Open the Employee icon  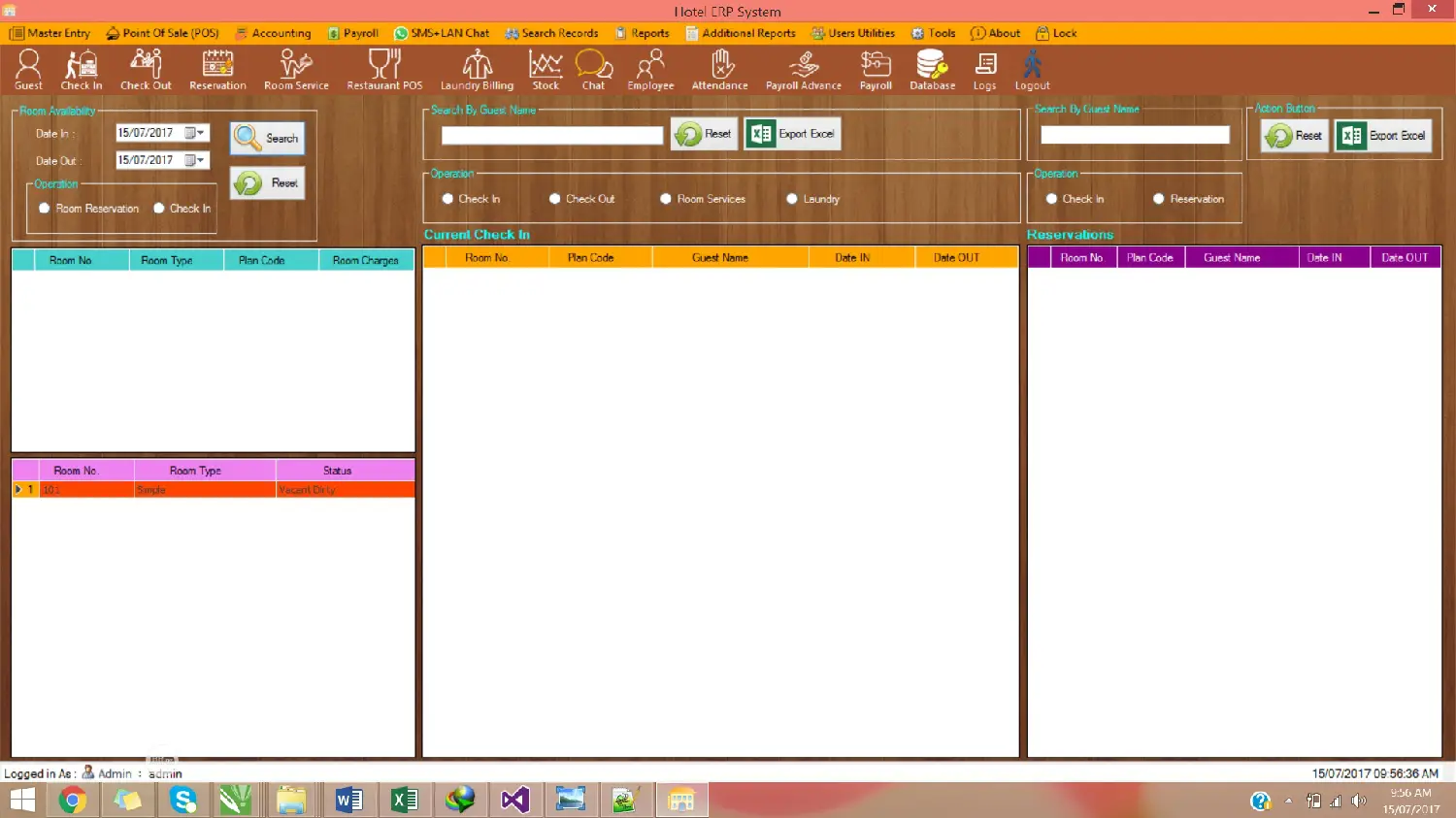tap(650, 70)
